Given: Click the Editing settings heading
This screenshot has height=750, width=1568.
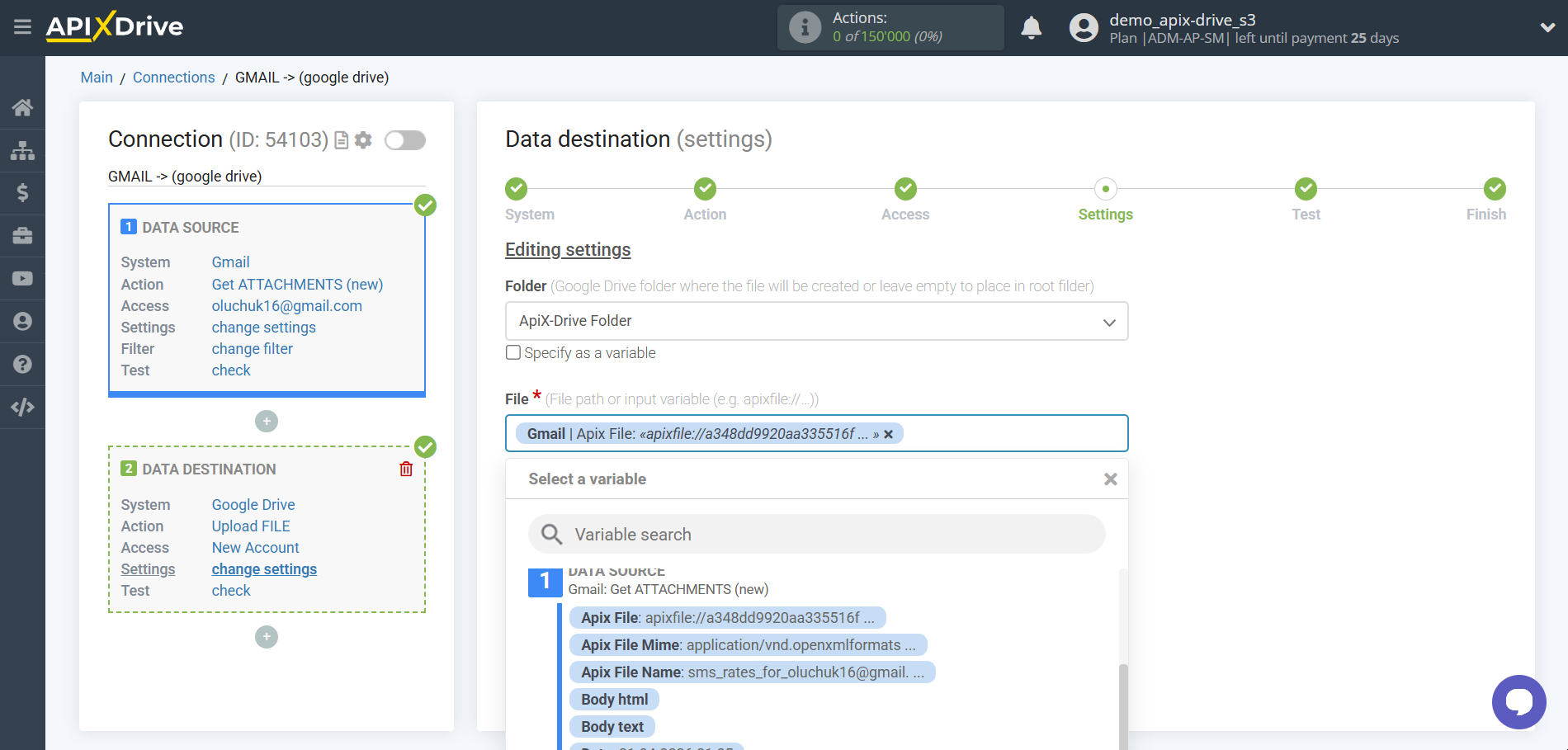Looking at the screenshot, I should 568,250.
